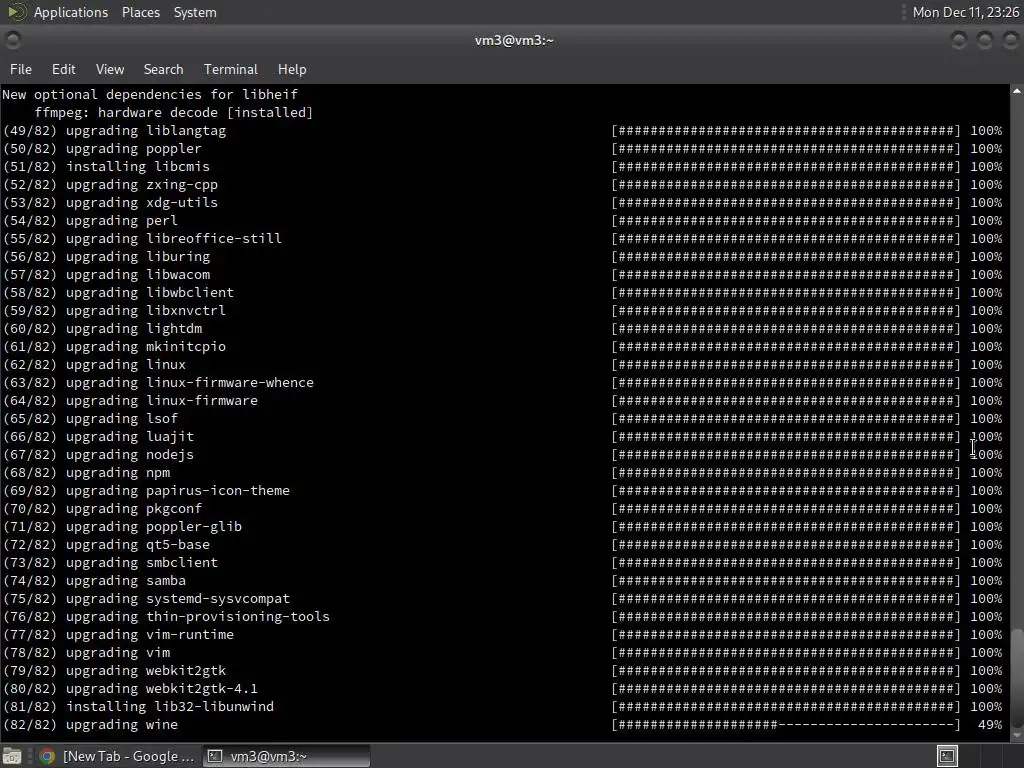The image size is (1024, 768).
Task: Click the terminal scrollbar down arrow
Action: [x=1017, y=735]
